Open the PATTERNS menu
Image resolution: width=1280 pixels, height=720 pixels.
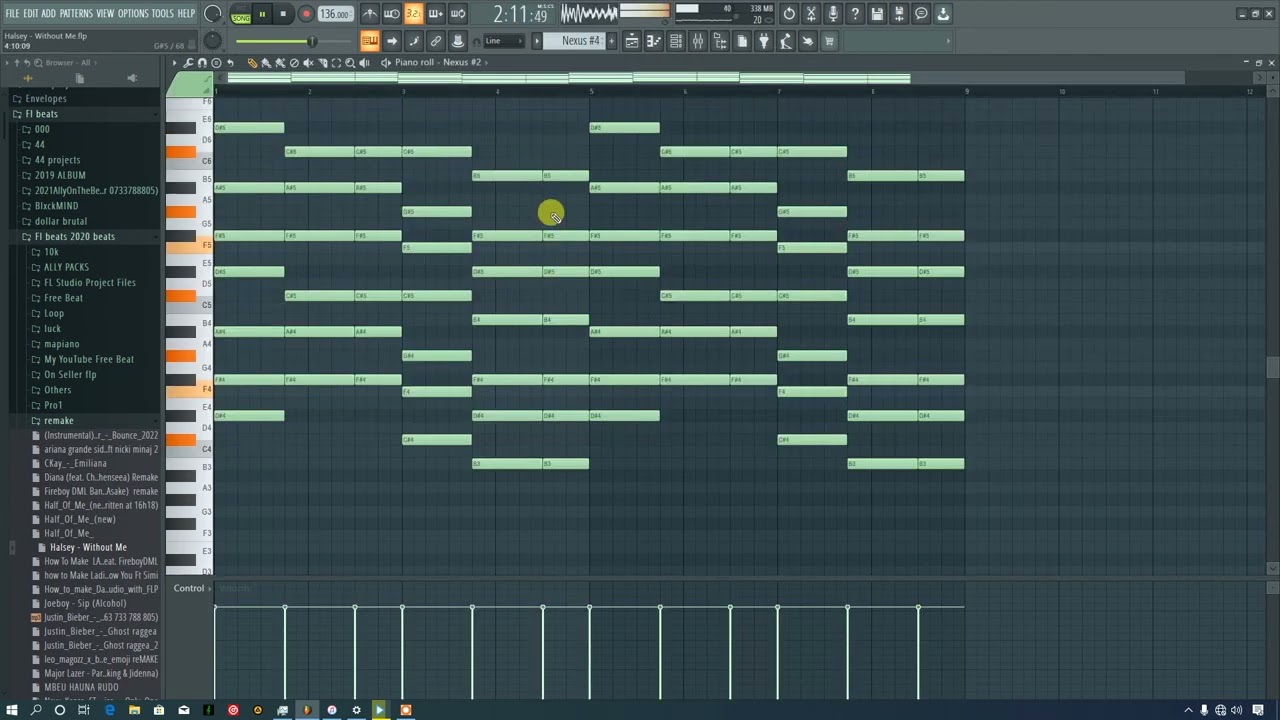pyautogui.click(x=76, y=13)
